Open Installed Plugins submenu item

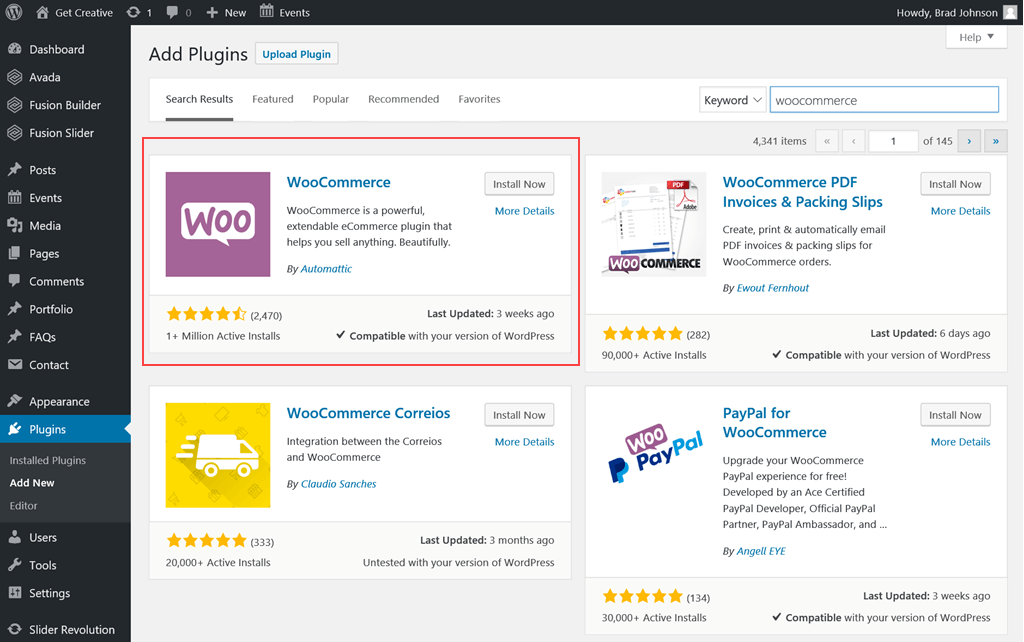(48, 460)
